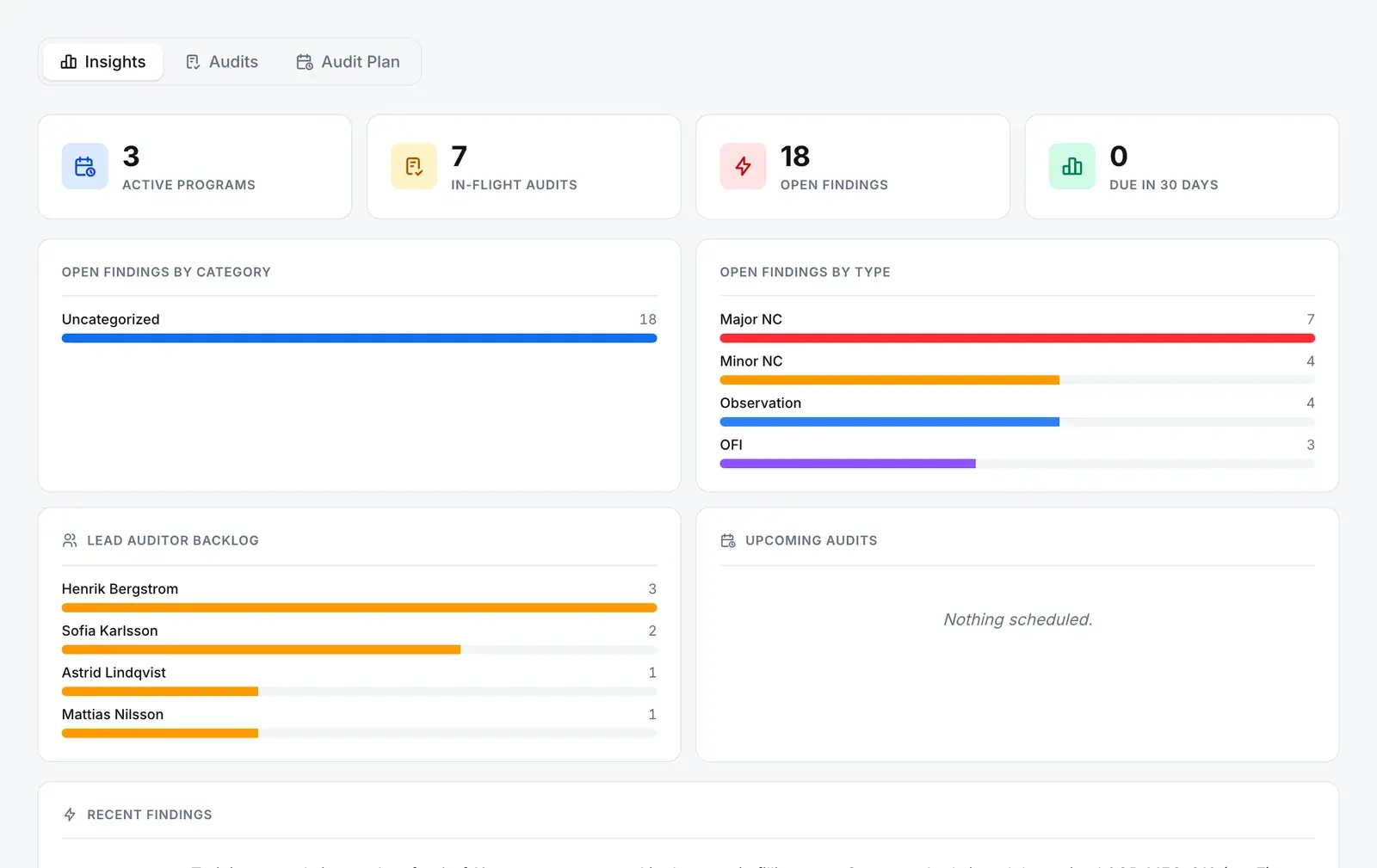Select the Sofia Karlsson name
This screenshot has width=1377, height=868.
[x=109, y=631]
